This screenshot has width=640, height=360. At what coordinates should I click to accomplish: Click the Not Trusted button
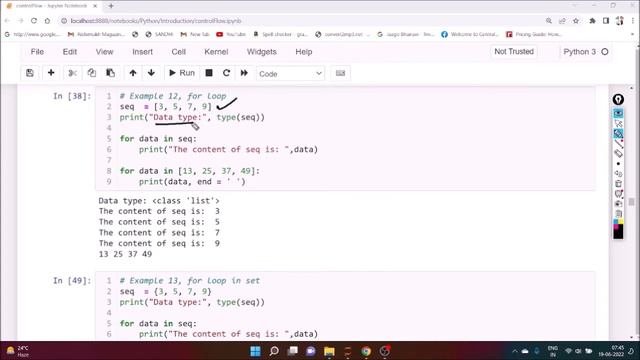coord(514,51)
